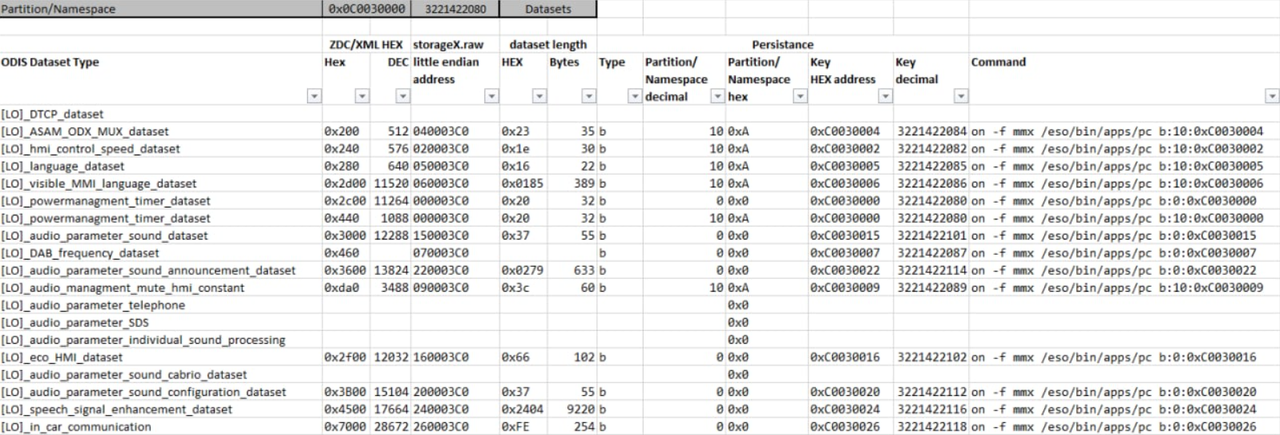Click the storageX.raw header cell
Screen dimensions: 1280x435
(455, 45)
